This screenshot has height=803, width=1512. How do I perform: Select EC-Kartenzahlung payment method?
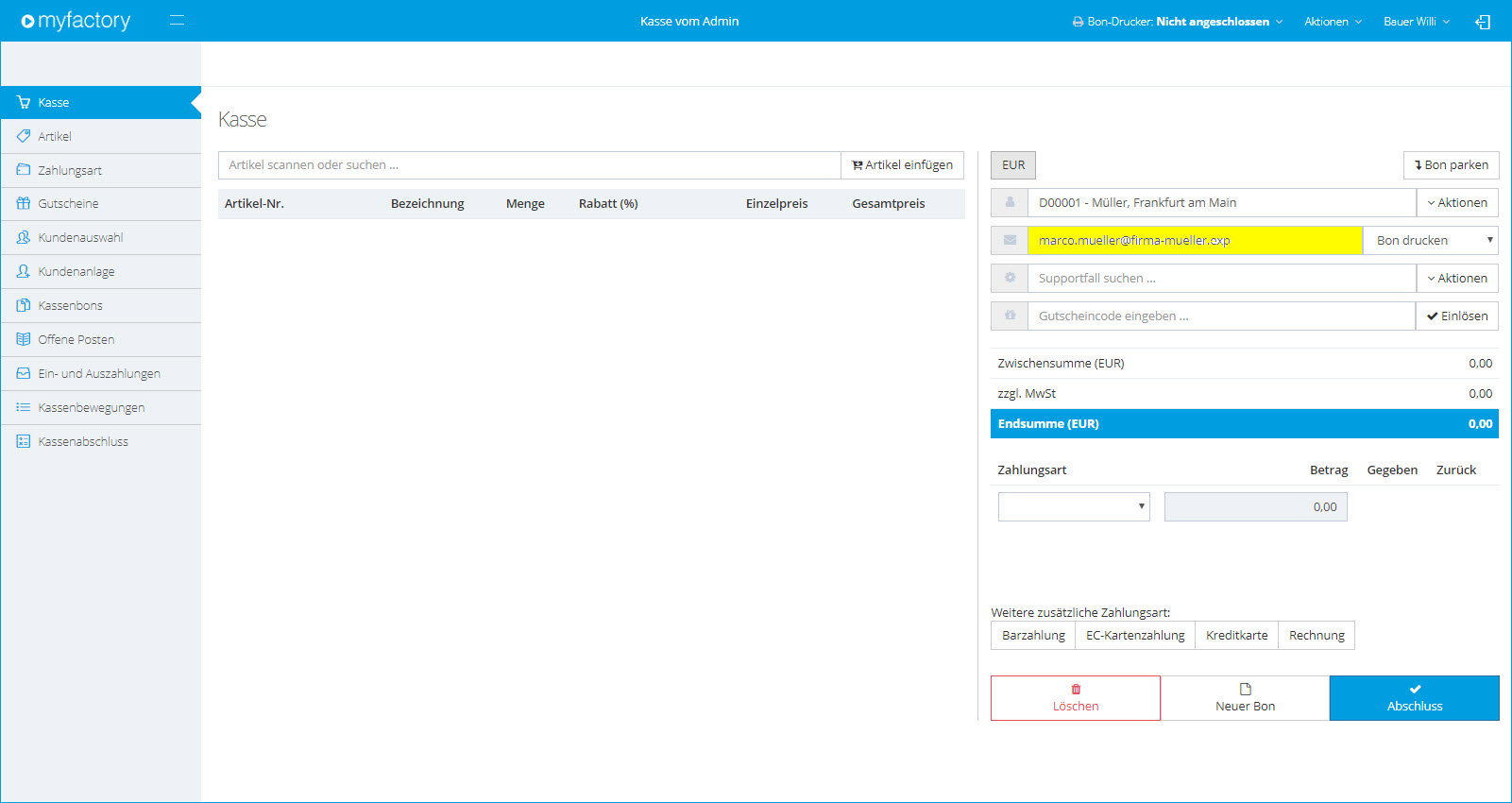click(1135, 635)
